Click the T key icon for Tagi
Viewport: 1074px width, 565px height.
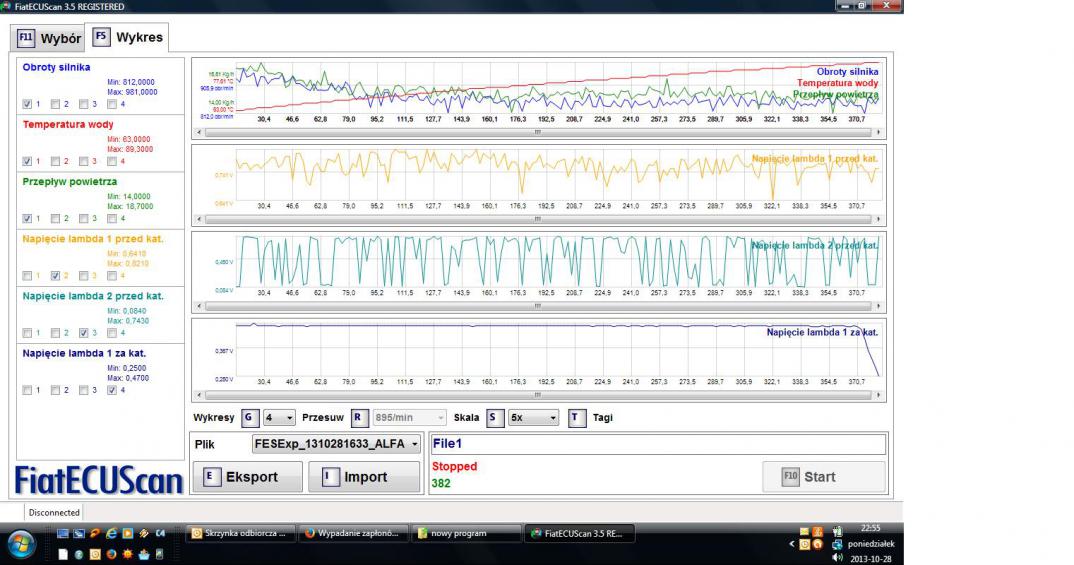click(x=576, y=418)
